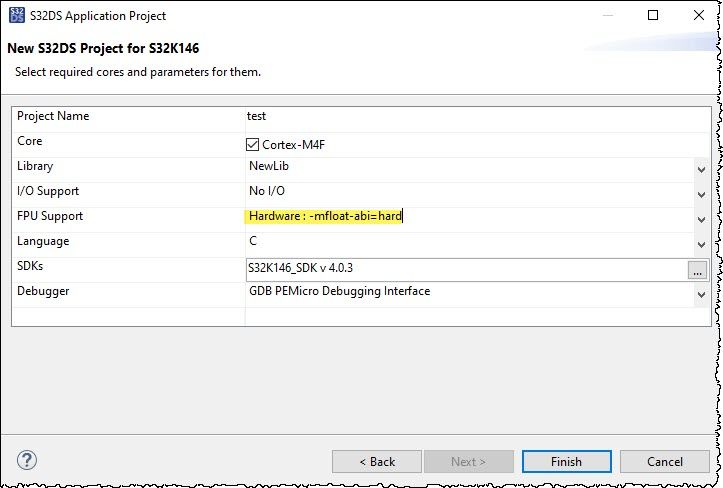This screenshot has width=723, height=488.
Task: Expand the Library dropdown arrow
Action: [701, 170]
